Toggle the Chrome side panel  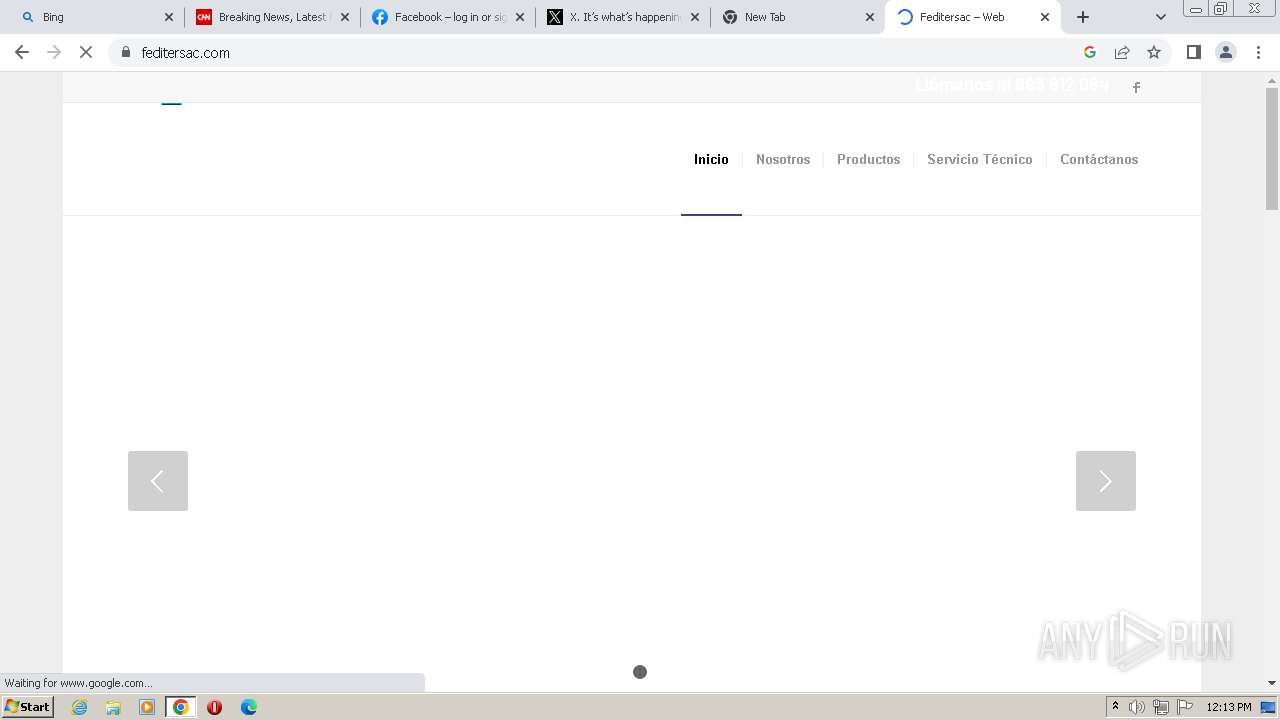click(1193, 52)
